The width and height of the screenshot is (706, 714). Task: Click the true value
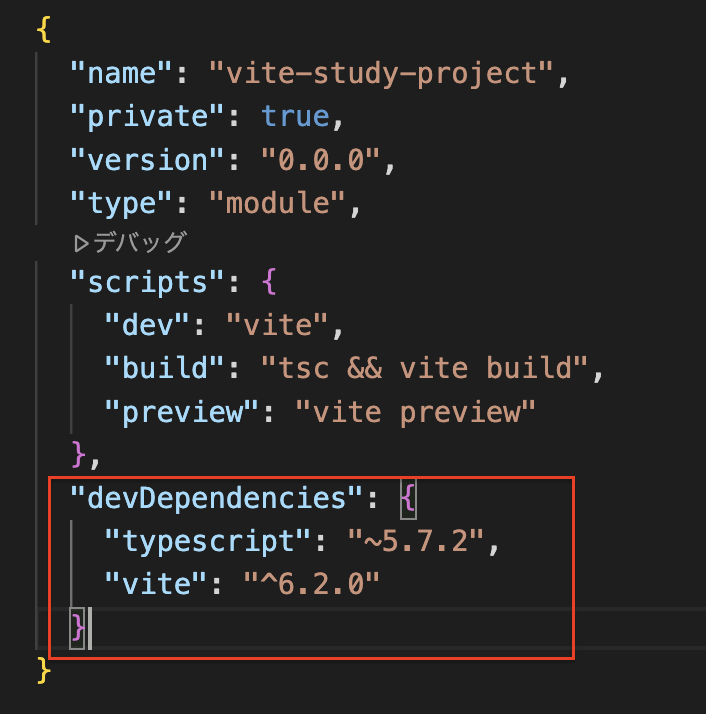pos(296,116)
